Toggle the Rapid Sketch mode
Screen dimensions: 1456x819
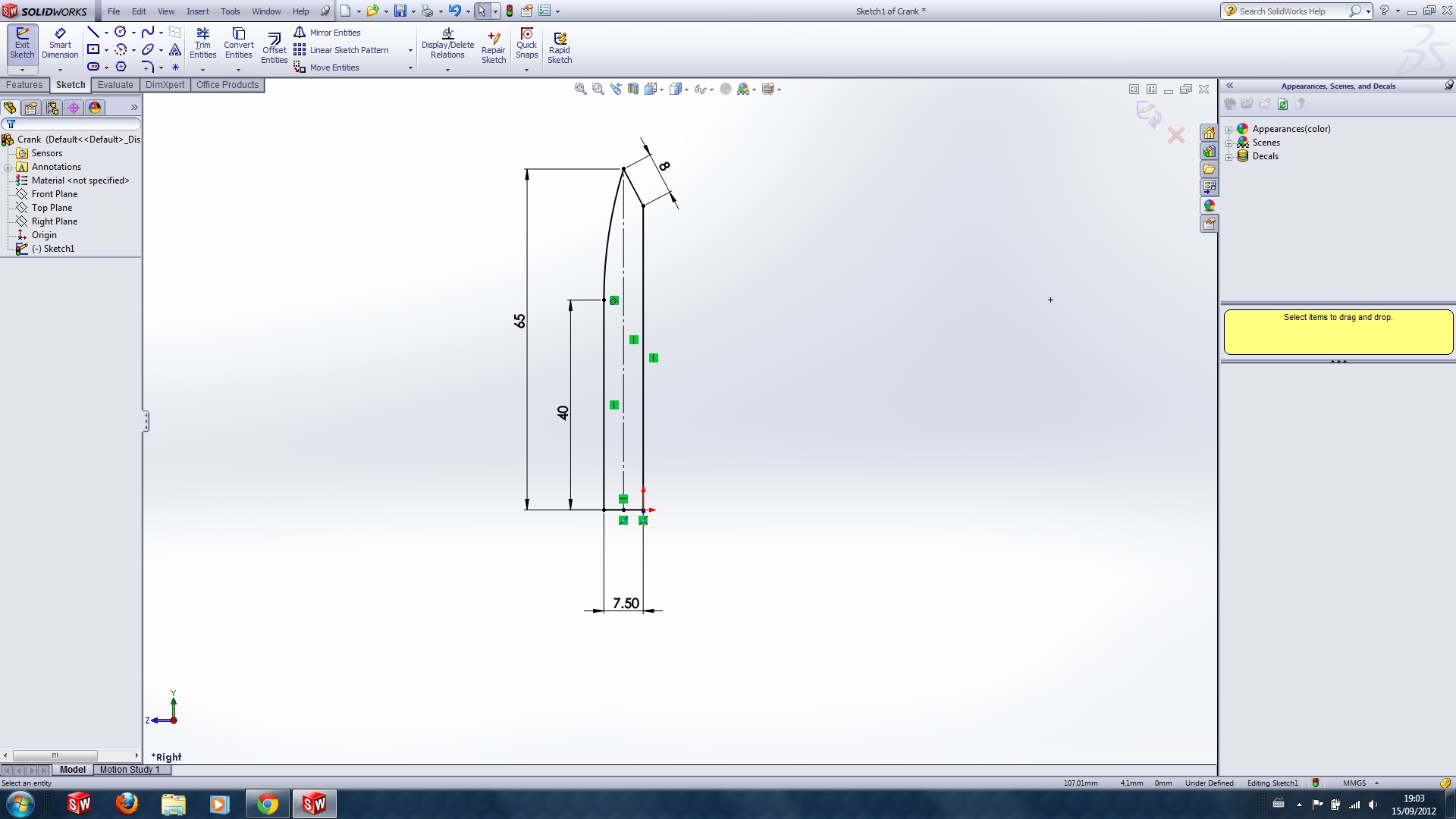point(560,49)
